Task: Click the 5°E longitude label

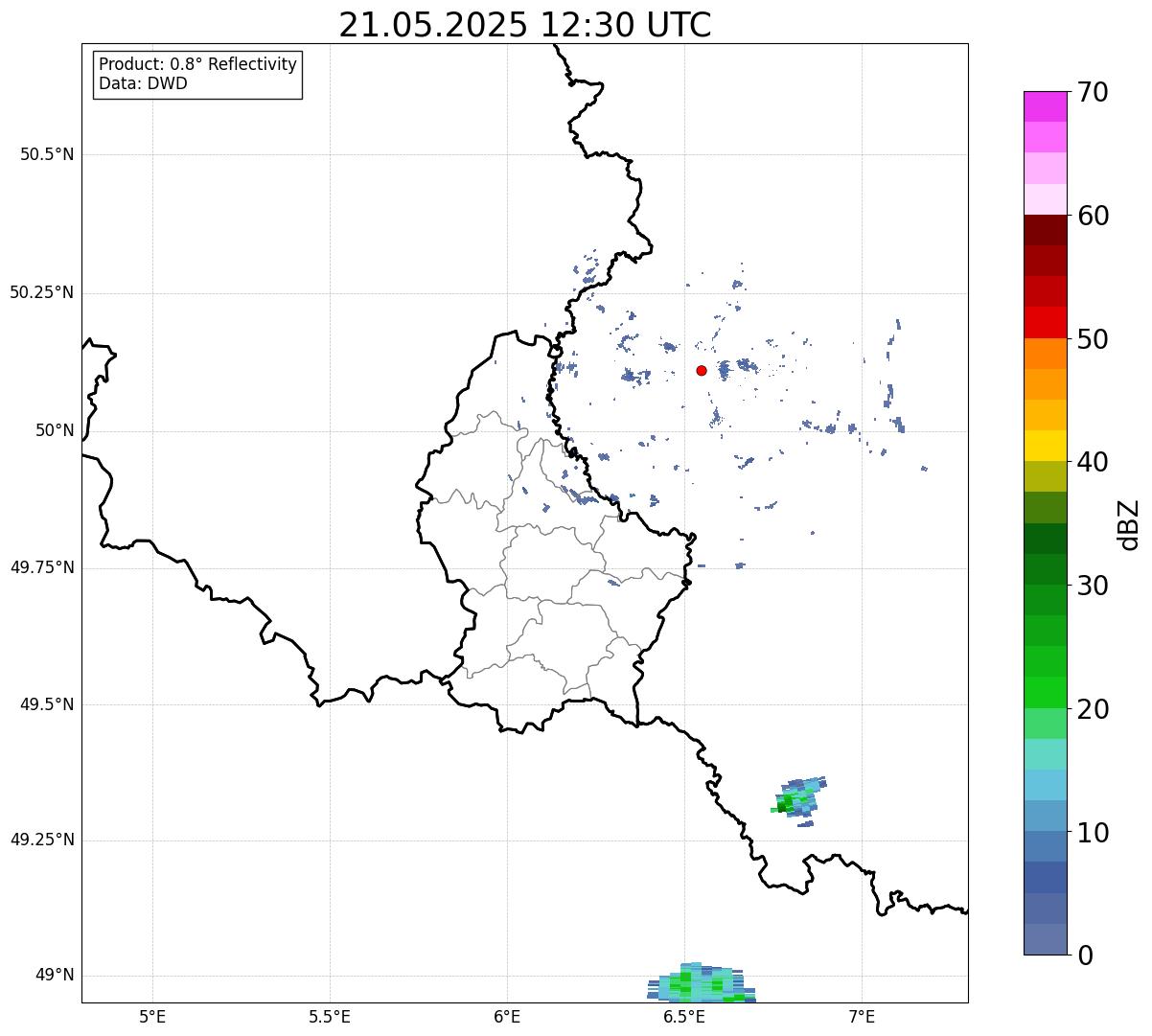Action: [x=152, y=1016]
